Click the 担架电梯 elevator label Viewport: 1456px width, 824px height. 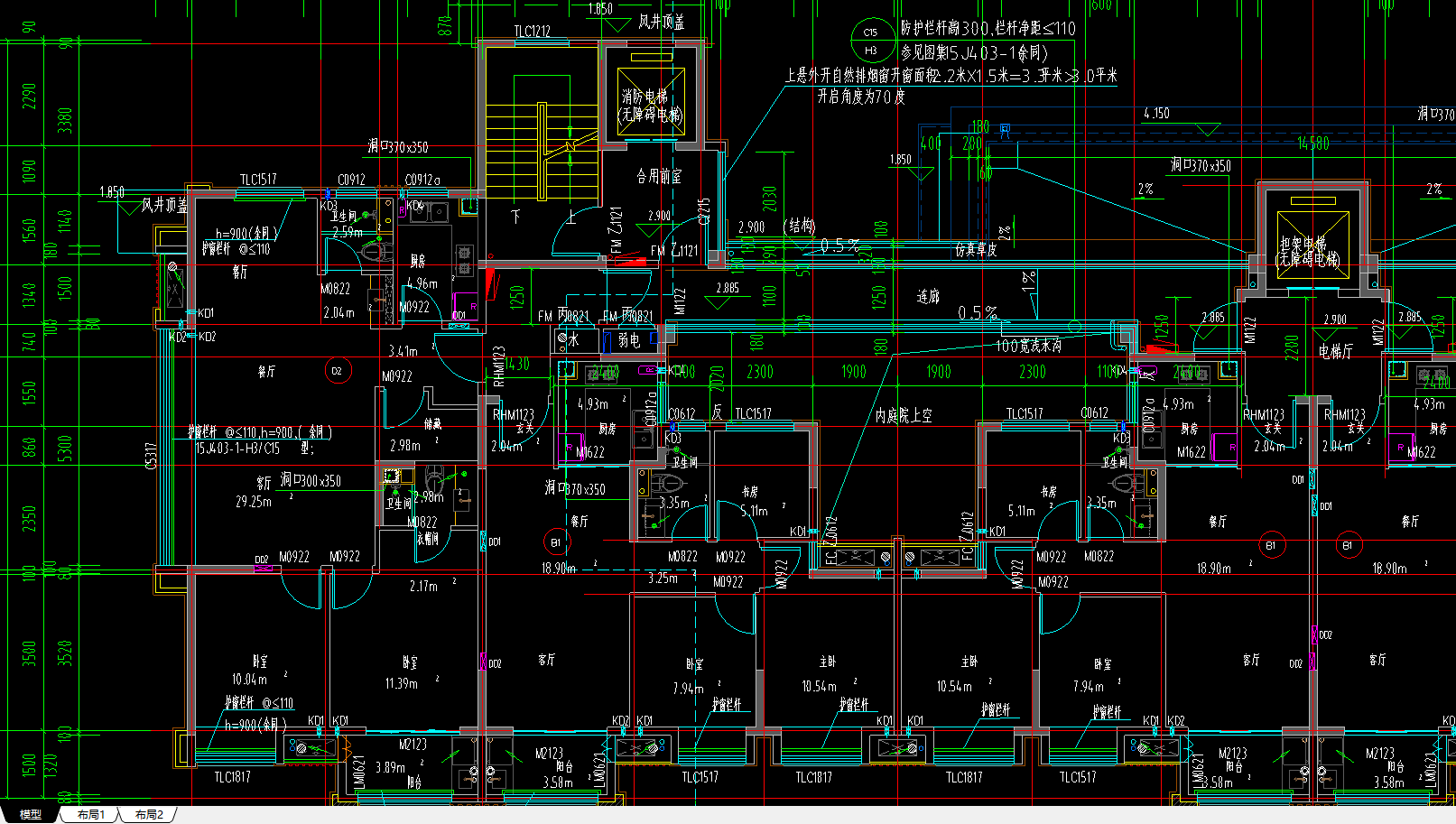(1303, 244)
